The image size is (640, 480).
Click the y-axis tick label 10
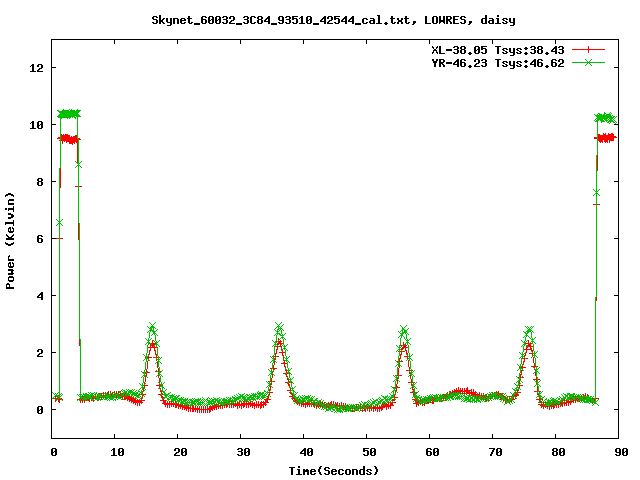[36, 125]
